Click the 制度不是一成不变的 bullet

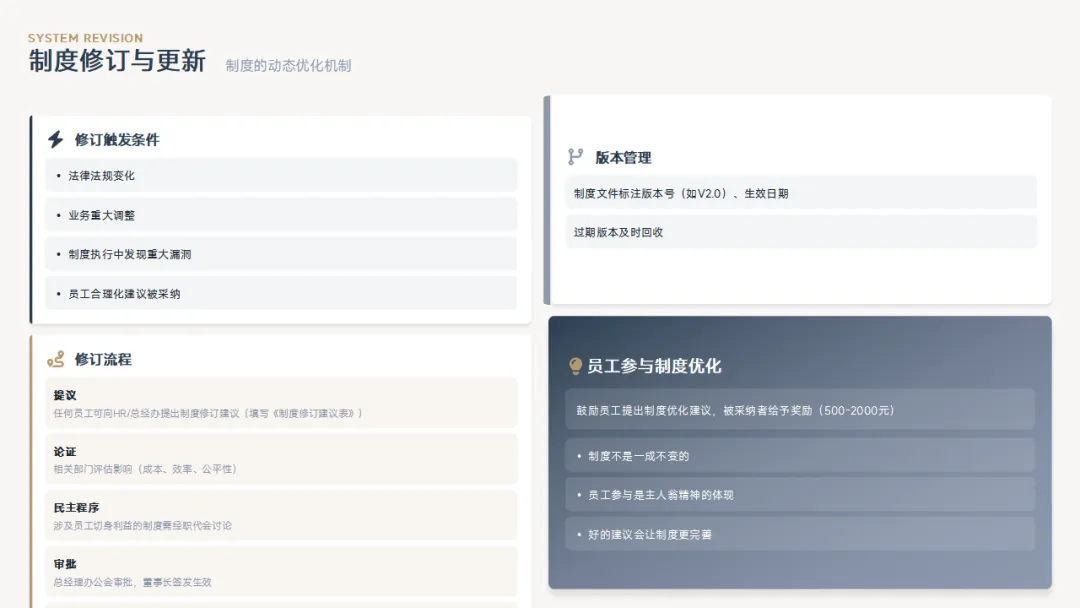click(800, 456)
